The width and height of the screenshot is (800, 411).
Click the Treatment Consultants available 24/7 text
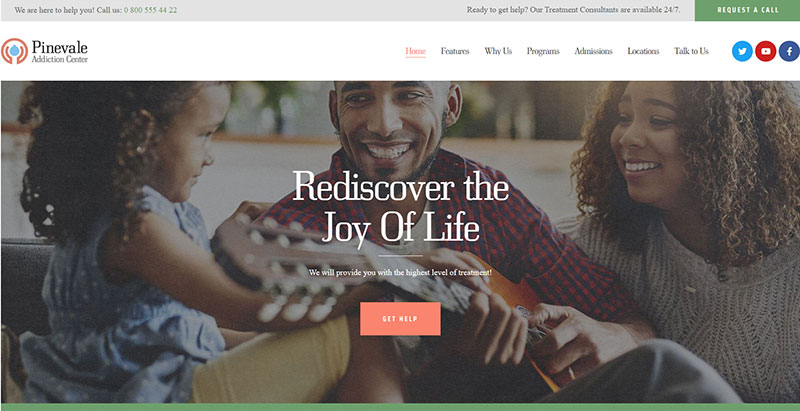(573, 10)
